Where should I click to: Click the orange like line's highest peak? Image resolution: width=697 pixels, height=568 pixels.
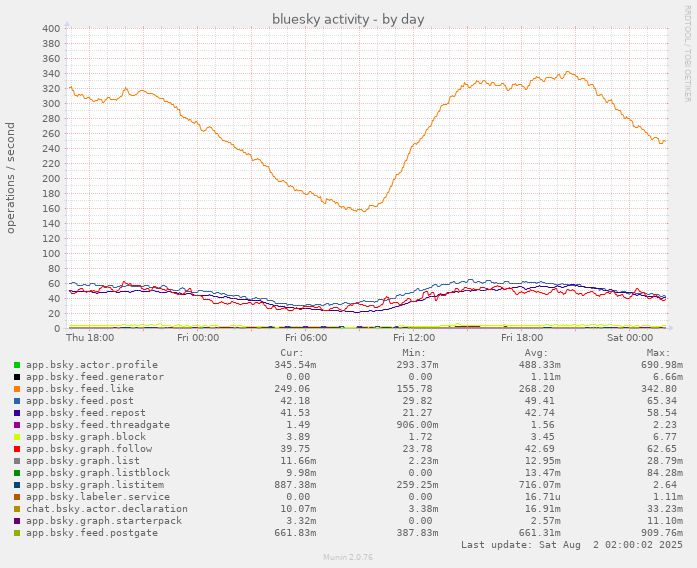[568, 72]
